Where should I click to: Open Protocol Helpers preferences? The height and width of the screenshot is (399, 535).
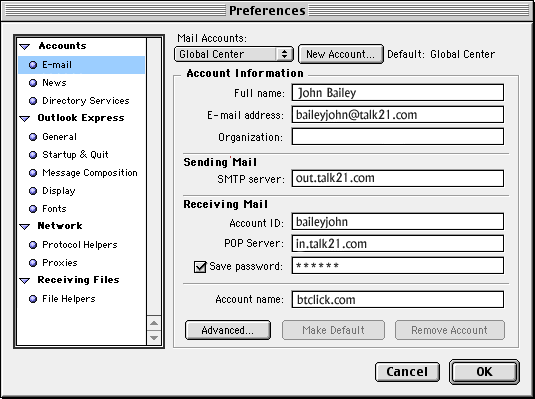click(79, 245)
